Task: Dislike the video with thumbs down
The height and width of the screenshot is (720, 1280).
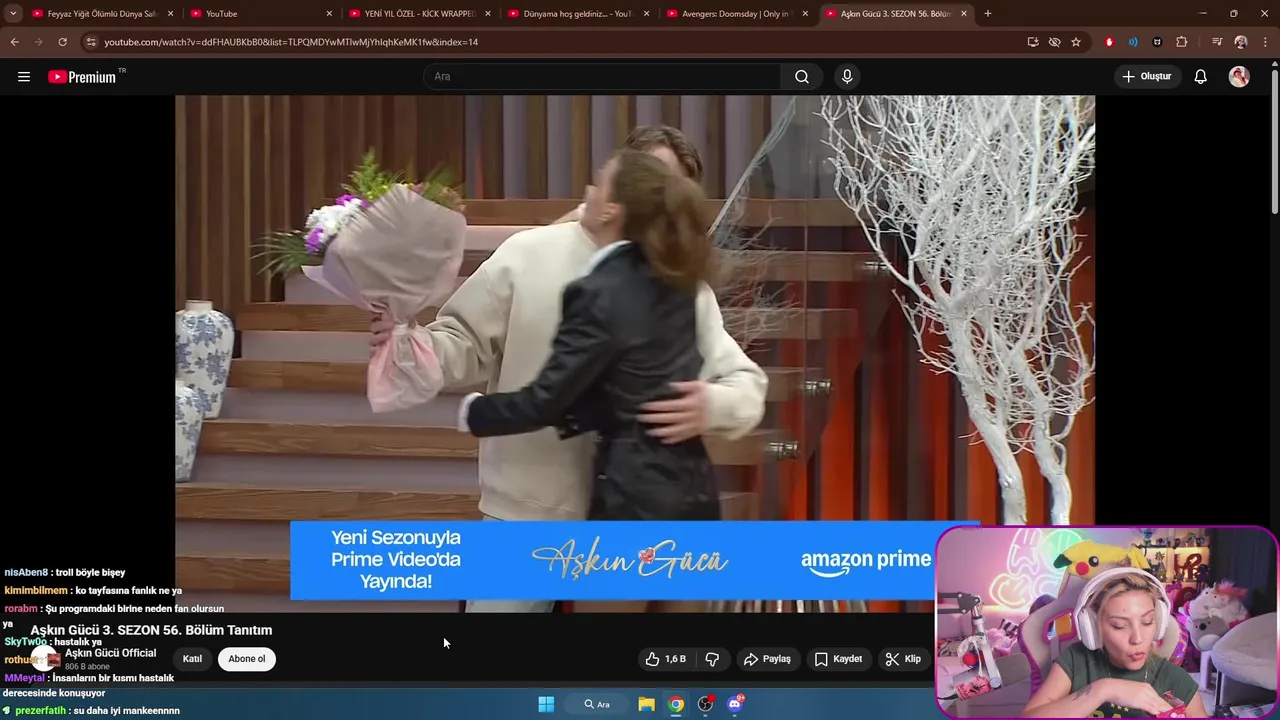Action: pyautogui.click(x=712, y=659)
